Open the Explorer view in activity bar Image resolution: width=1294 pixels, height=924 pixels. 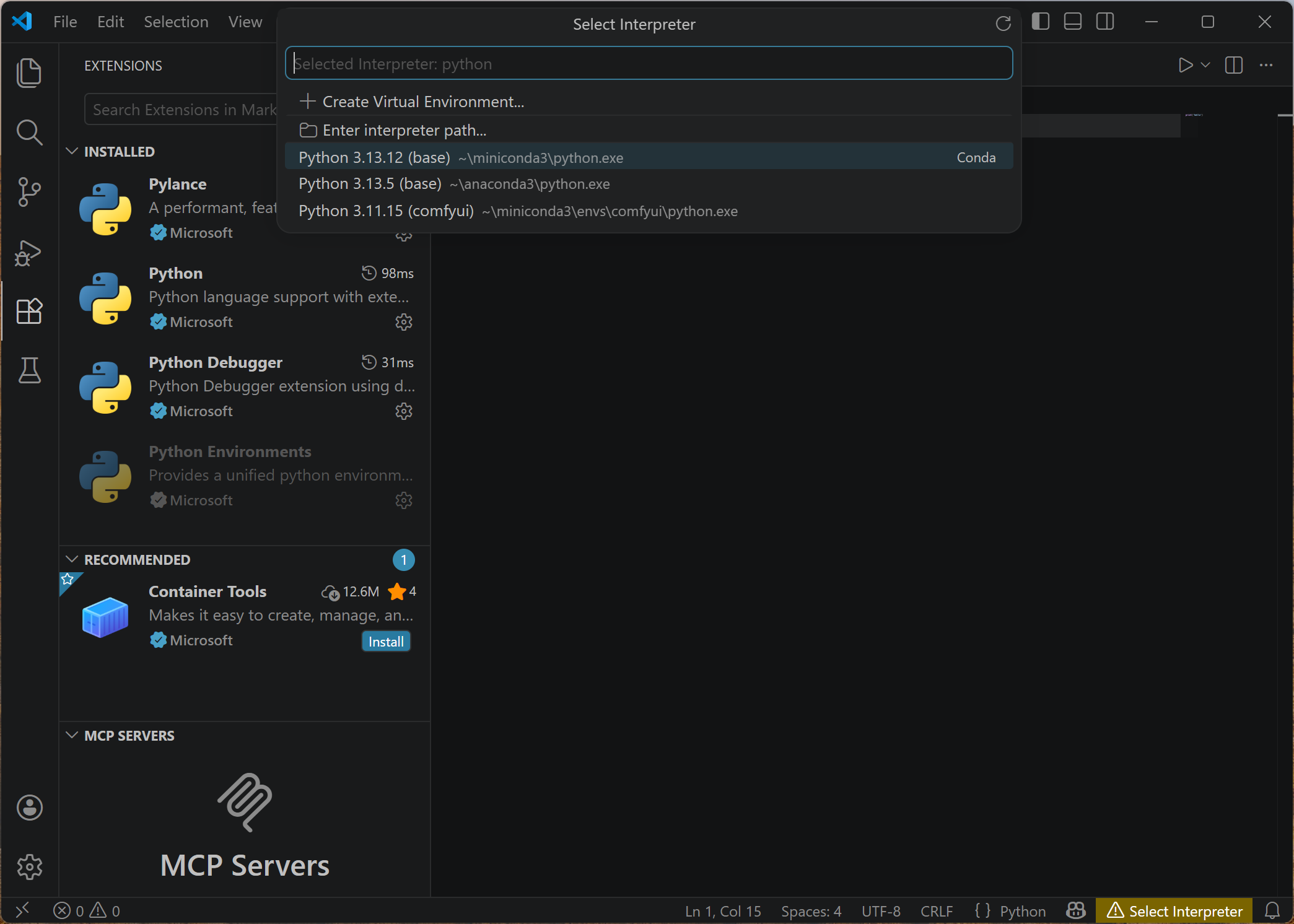click(x=29, y=72)
